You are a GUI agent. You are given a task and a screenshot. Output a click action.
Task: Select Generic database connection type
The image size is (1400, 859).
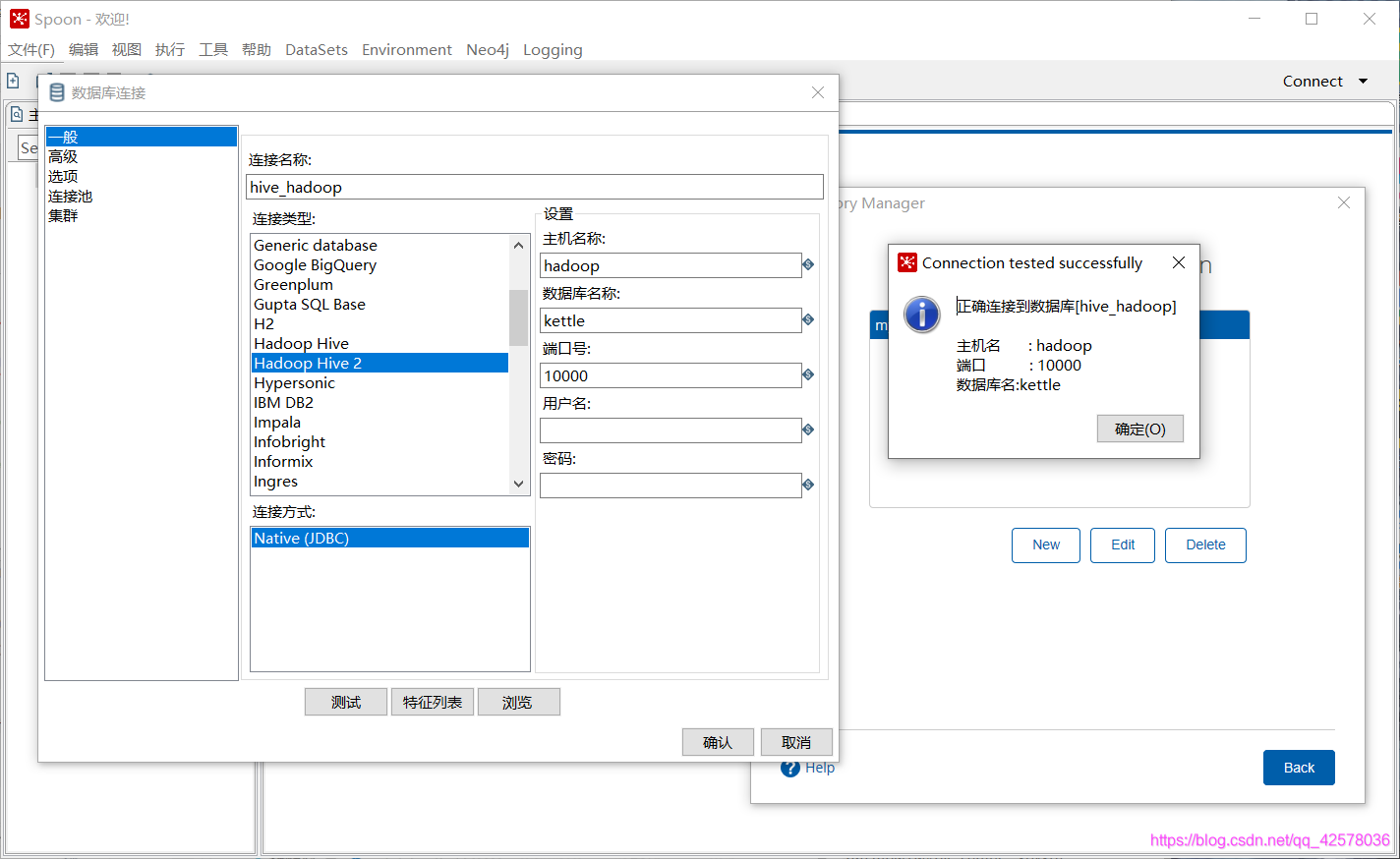[x=380, y=245]
